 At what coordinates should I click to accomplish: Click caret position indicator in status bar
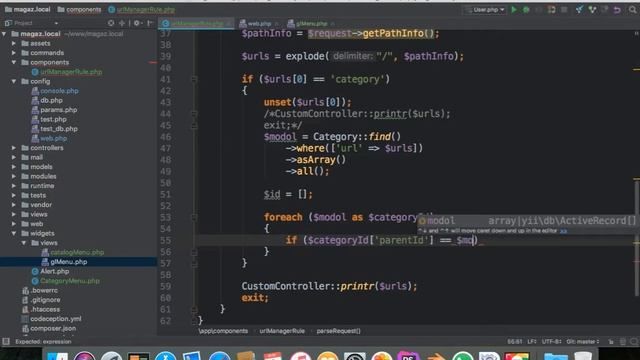pyautogui.click(x=515, y=342)
